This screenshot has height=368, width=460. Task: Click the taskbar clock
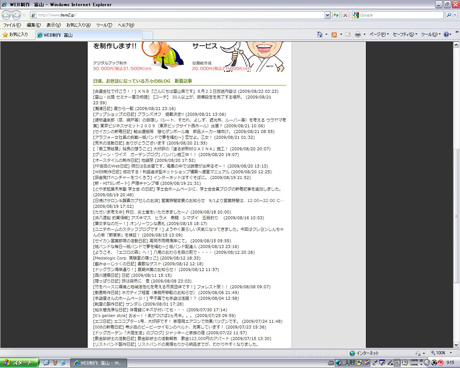point(451,363)
